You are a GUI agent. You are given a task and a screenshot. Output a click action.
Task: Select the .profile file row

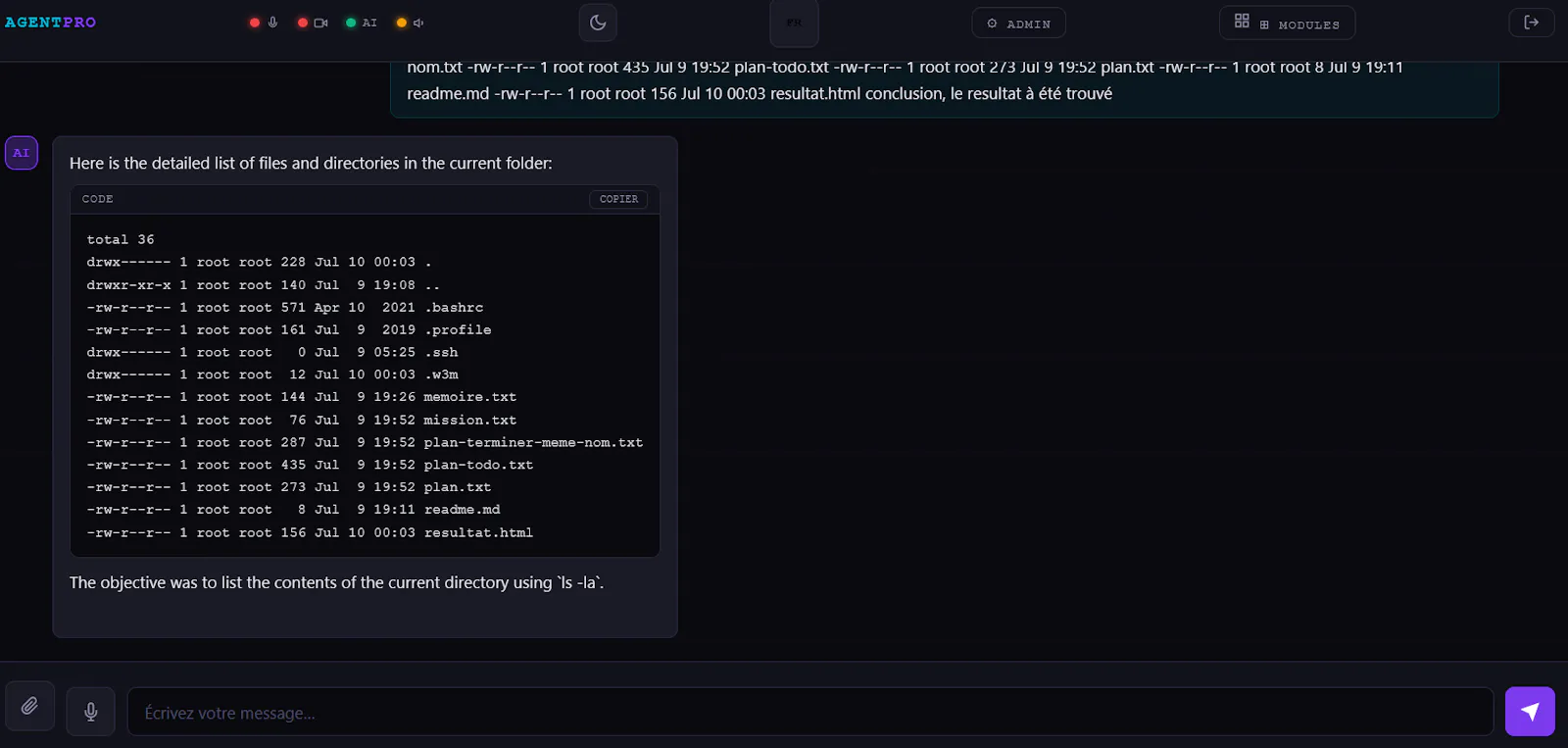click(289, 329)
